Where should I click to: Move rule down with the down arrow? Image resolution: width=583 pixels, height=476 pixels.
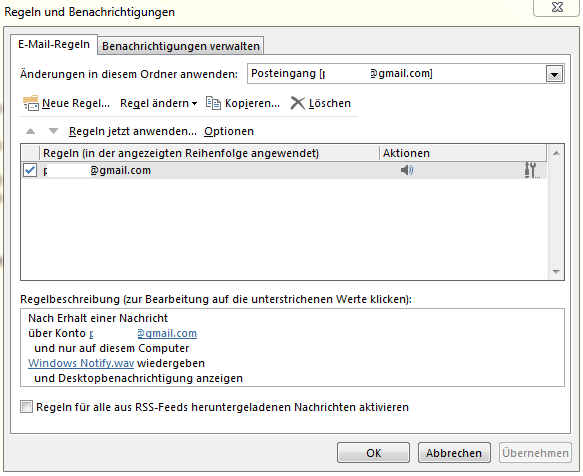click(54, 131)
